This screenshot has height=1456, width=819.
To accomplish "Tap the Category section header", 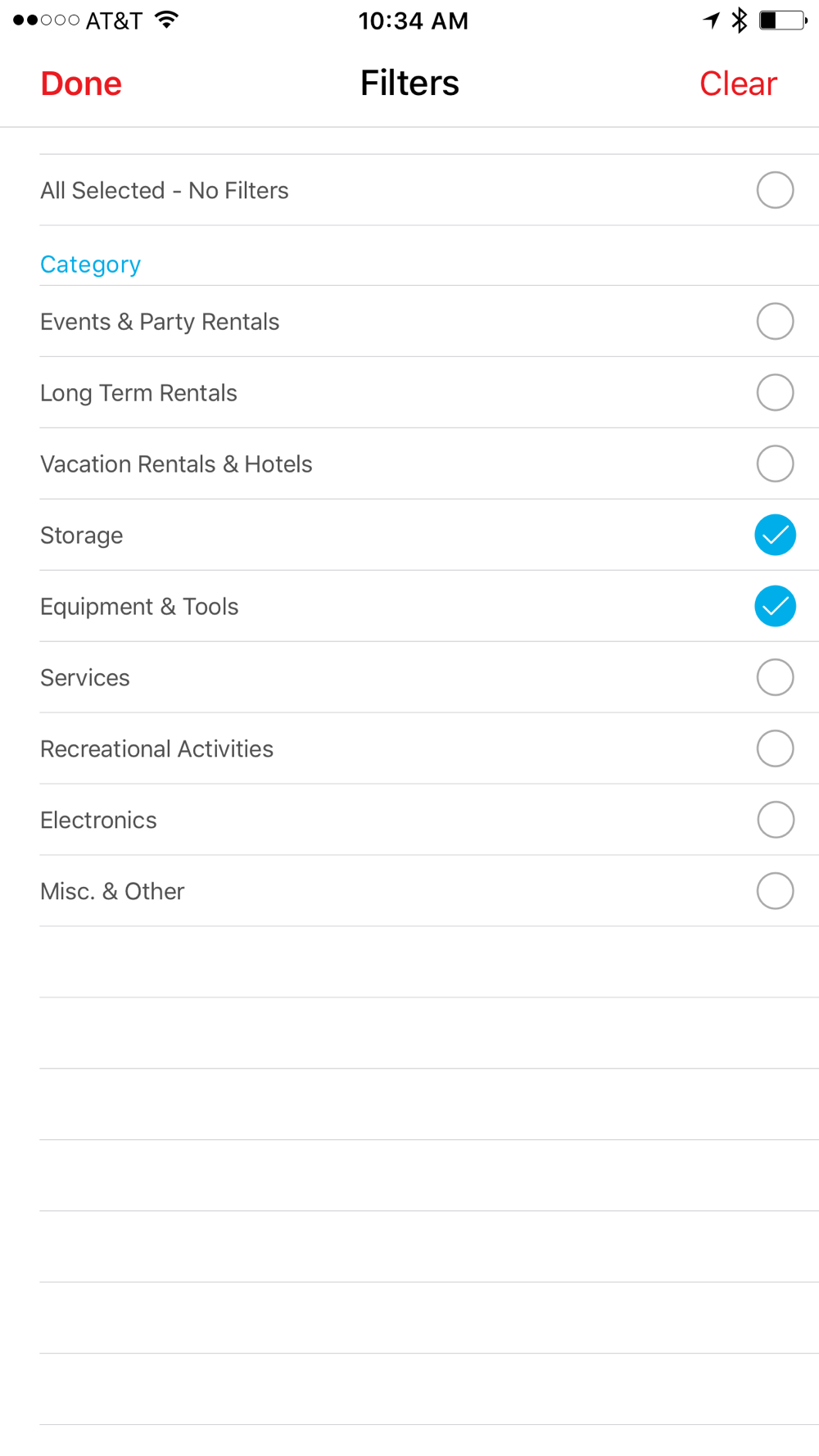I will (x=90, y=265).
